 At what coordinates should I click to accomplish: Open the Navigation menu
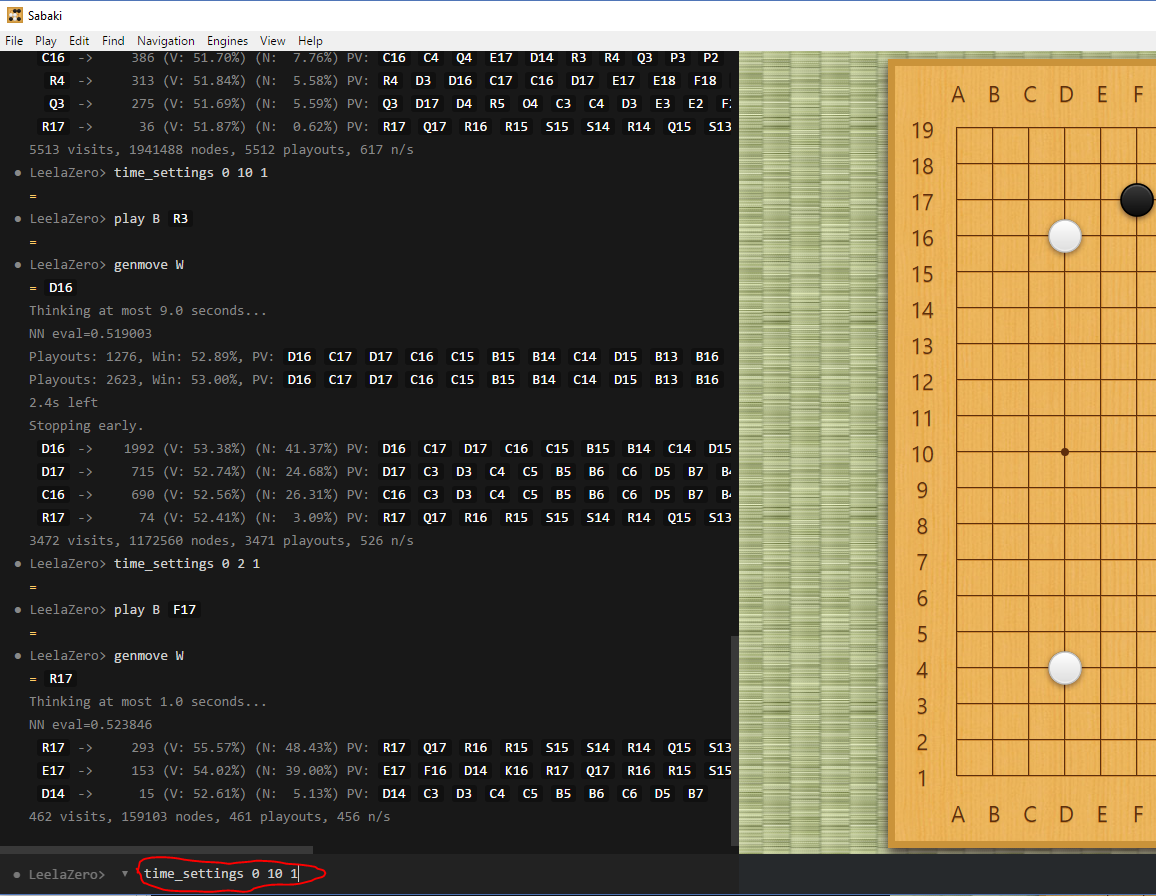[x=165, y=41]
